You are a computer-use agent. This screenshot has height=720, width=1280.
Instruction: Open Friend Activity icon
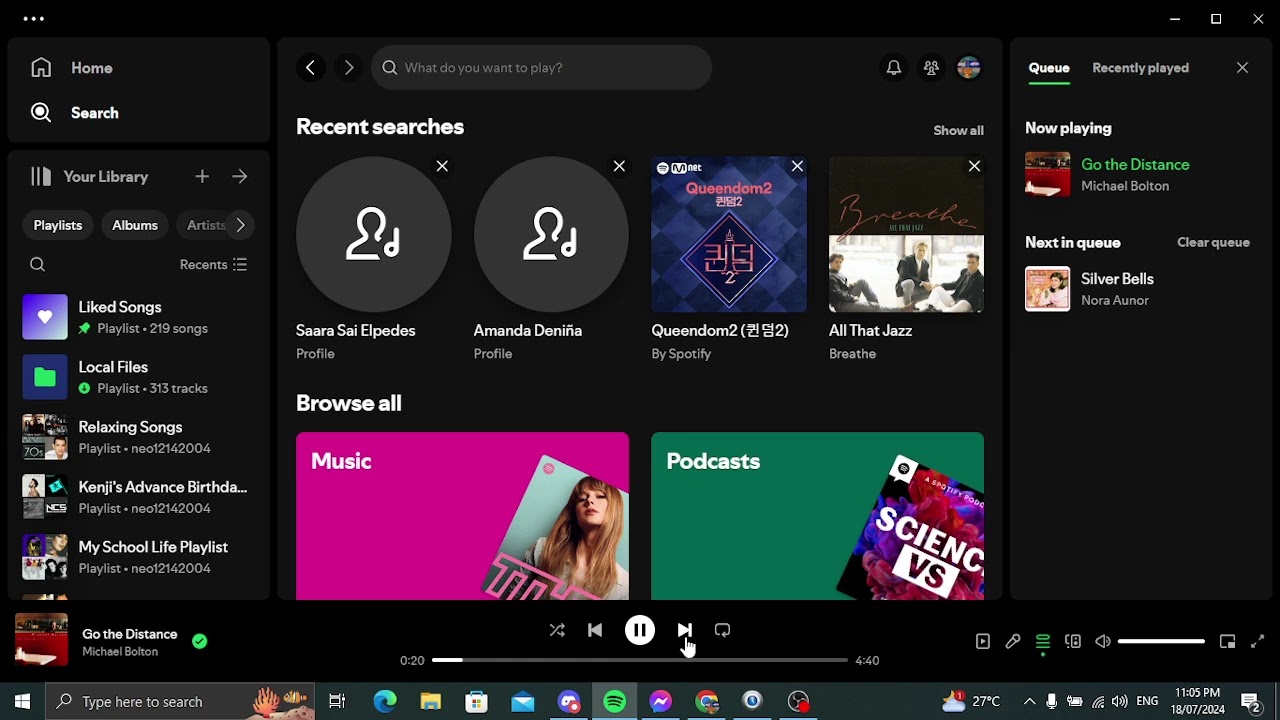pyautogui.click(x=931, y=68)
